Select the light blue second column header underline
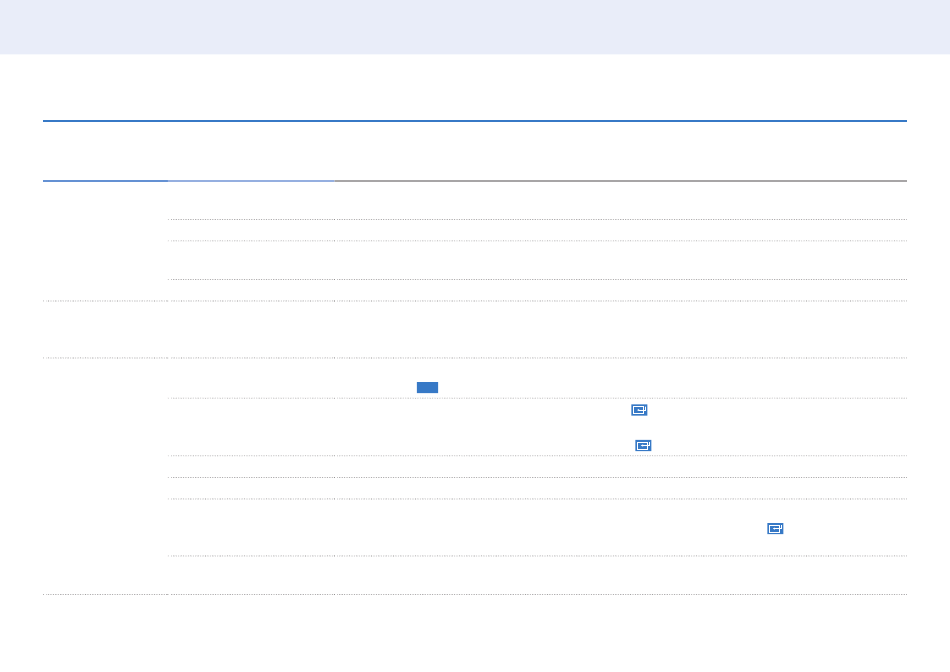Screen dimensions: 950x672 click(x=251, y=181)
